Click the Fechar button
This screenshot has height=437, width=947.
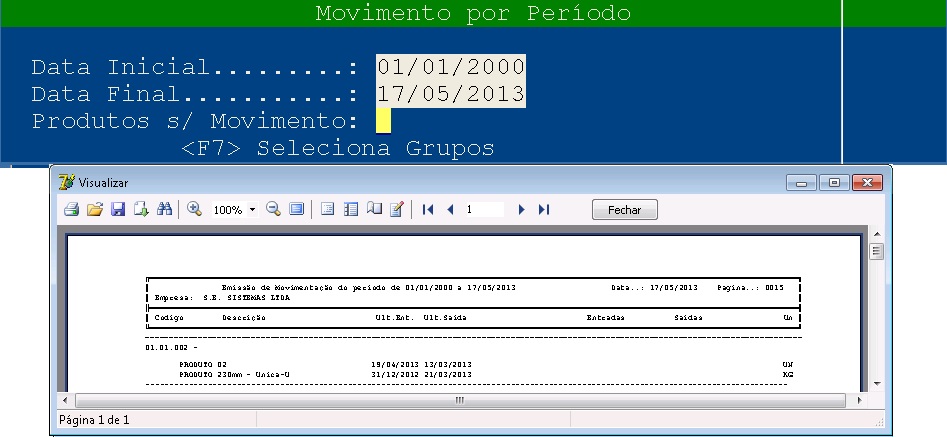(624, 210)
